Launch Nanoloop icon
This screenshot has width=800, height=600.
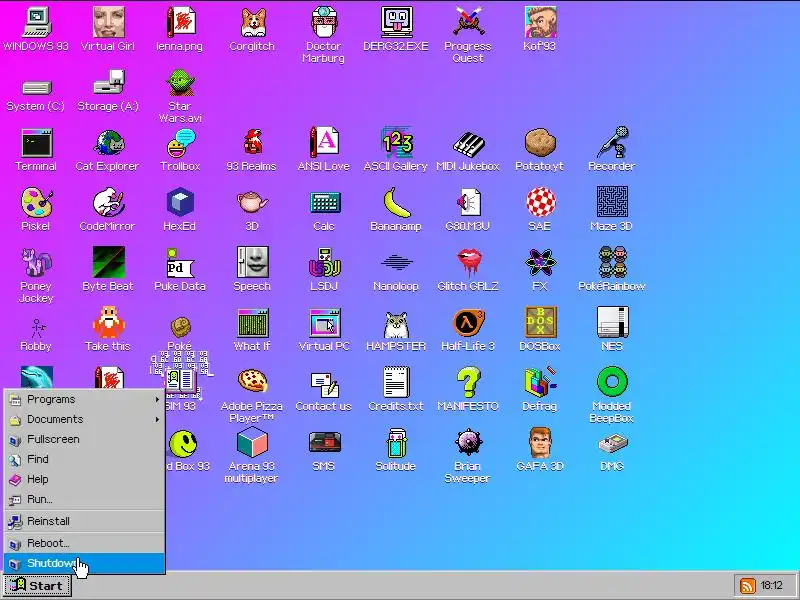pyautogui.click(x=396, y=263)
